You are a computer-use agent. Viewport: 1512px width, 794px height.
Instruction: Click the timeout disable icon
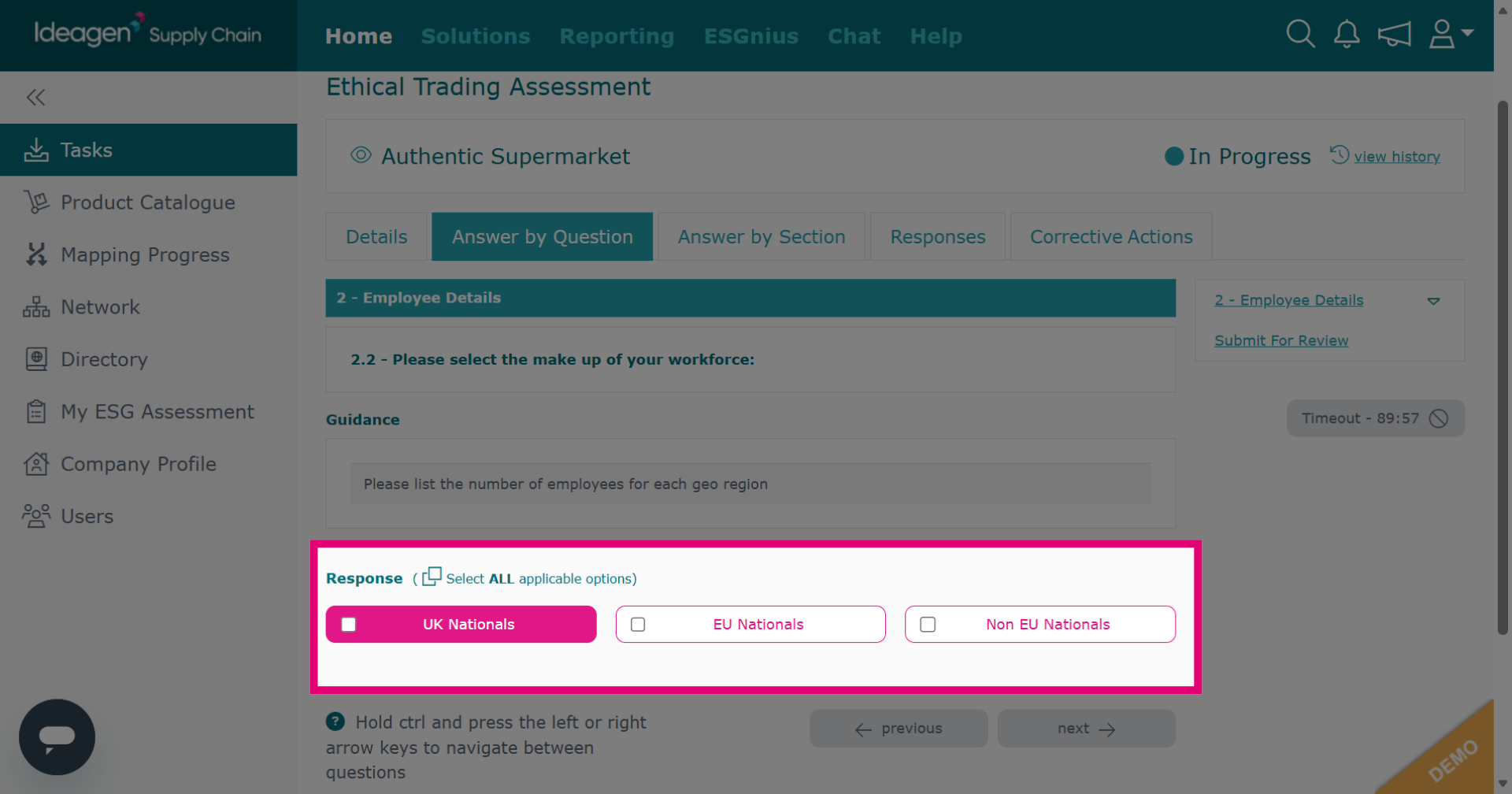1439,418
